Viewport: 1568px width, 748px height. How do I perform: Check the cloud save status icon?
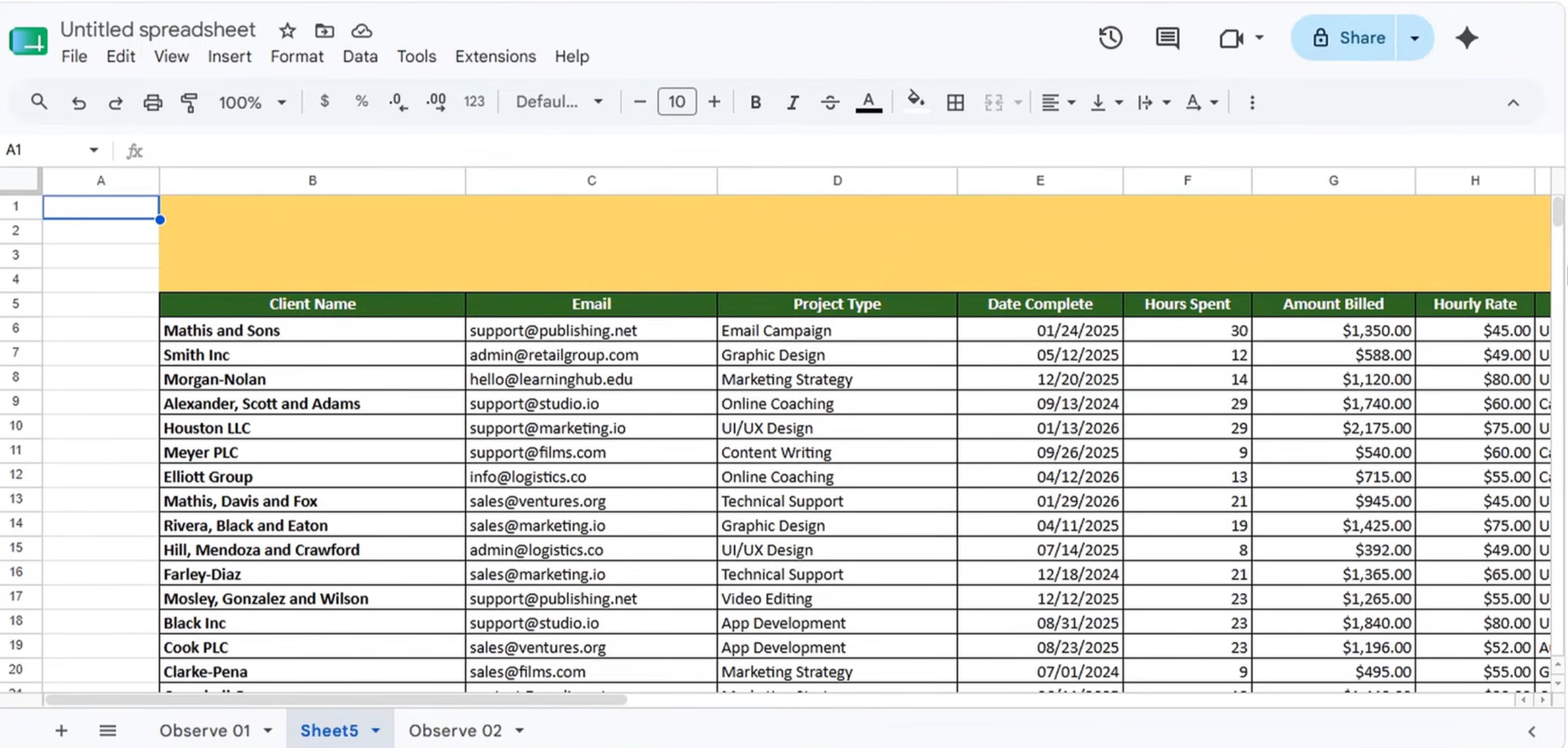(362, 31)
